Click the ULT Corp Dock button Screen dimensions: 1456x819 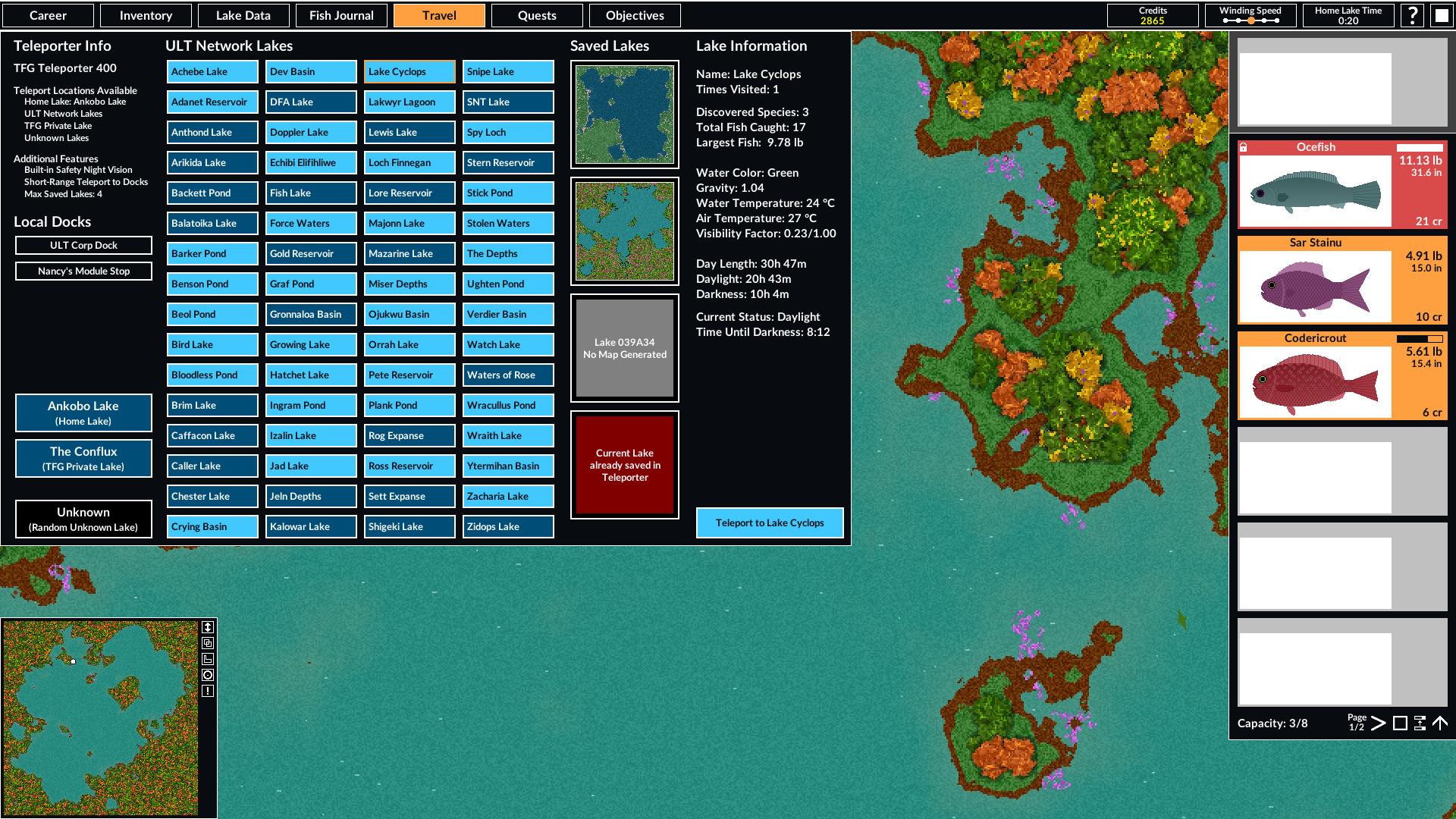pyautogui.click(x=83, y=245)
